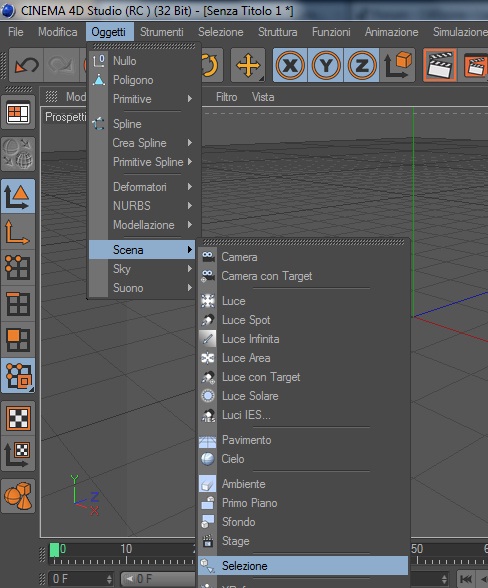The width and height of the screenshot is (488, 588).
Task: Add a Primo Piano foreground object
Action: pos(303,503)
